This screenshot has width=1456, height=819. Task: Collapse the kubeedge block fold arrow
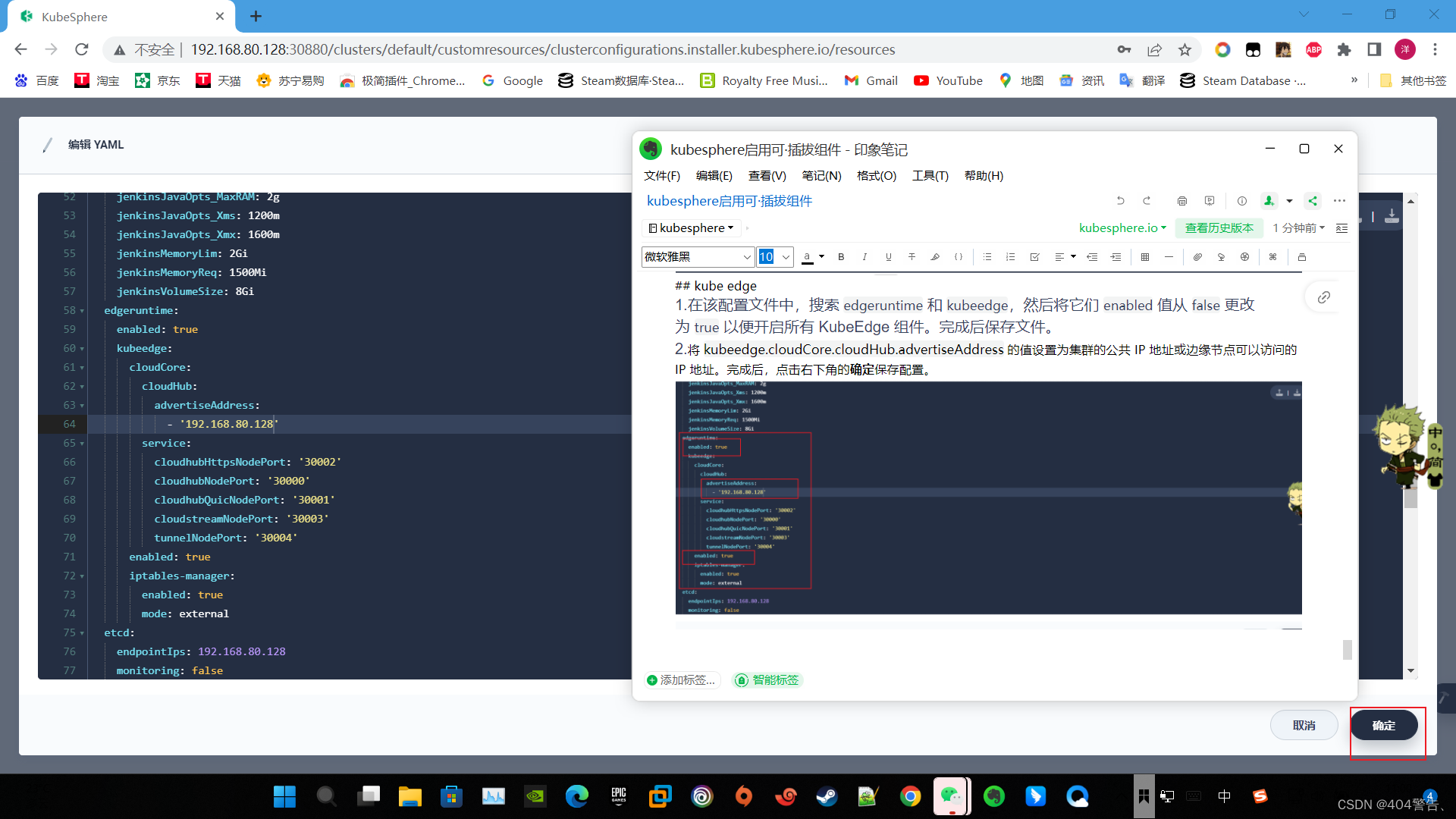(x=82, y=349)
